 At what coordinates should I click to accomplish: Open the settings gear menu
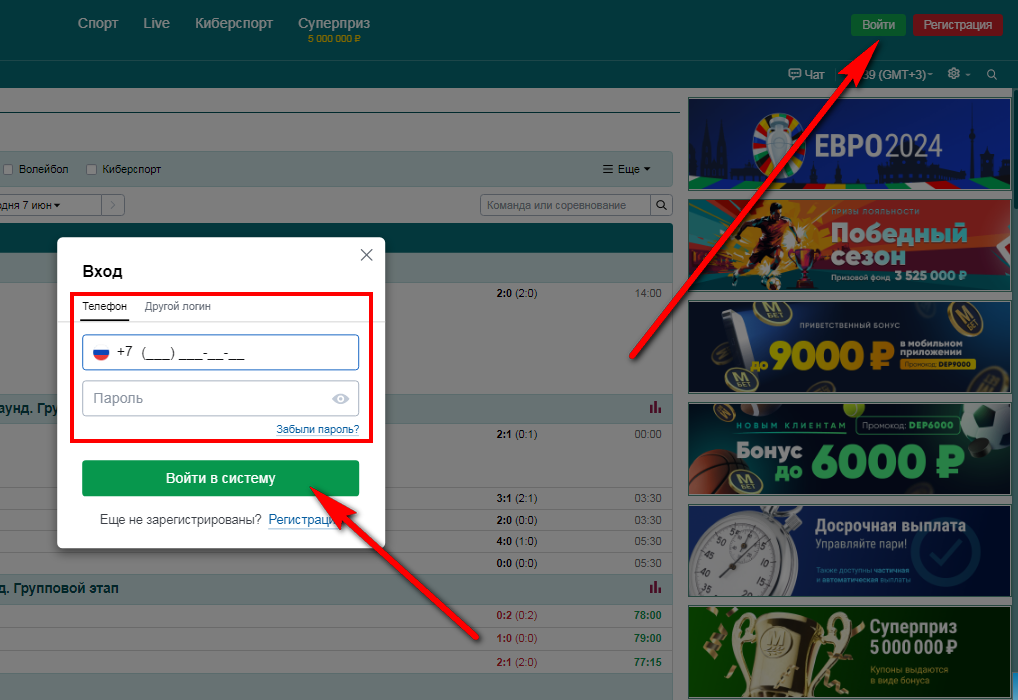pos(958,74)
